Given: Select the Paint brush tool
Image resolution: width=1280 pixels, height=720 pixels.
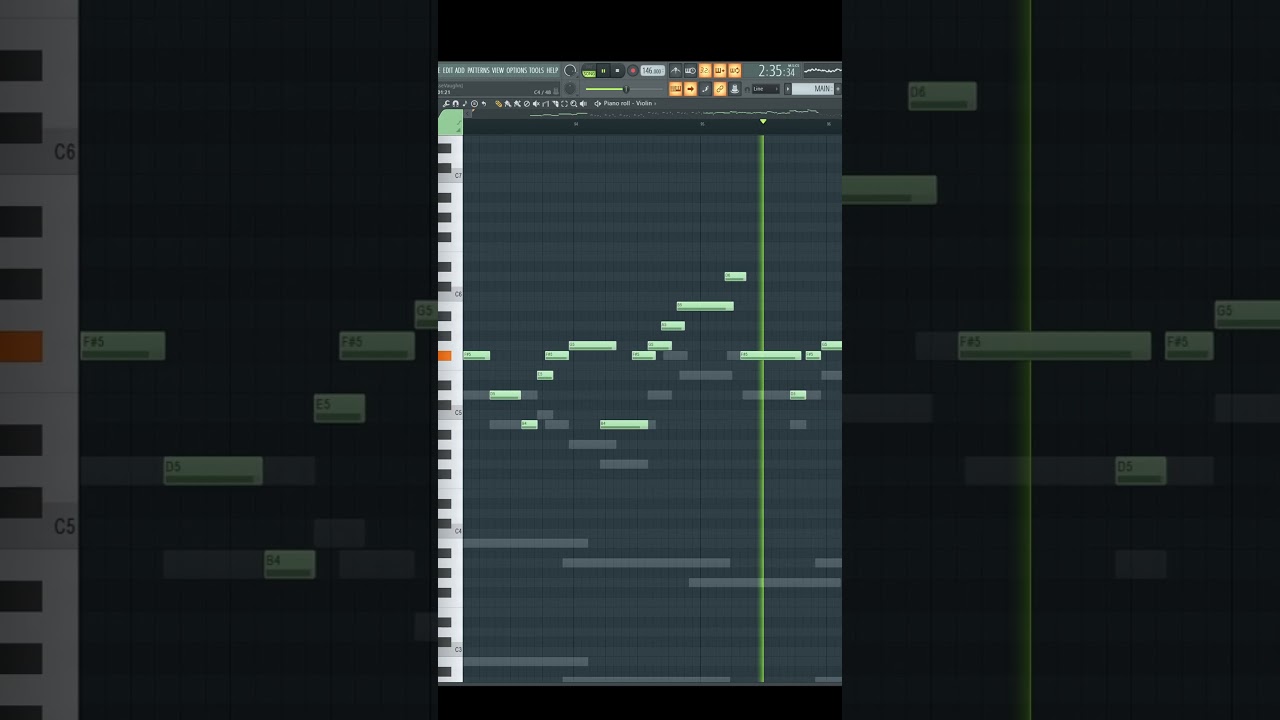Looking at the screenshot, I should (508, 103).
